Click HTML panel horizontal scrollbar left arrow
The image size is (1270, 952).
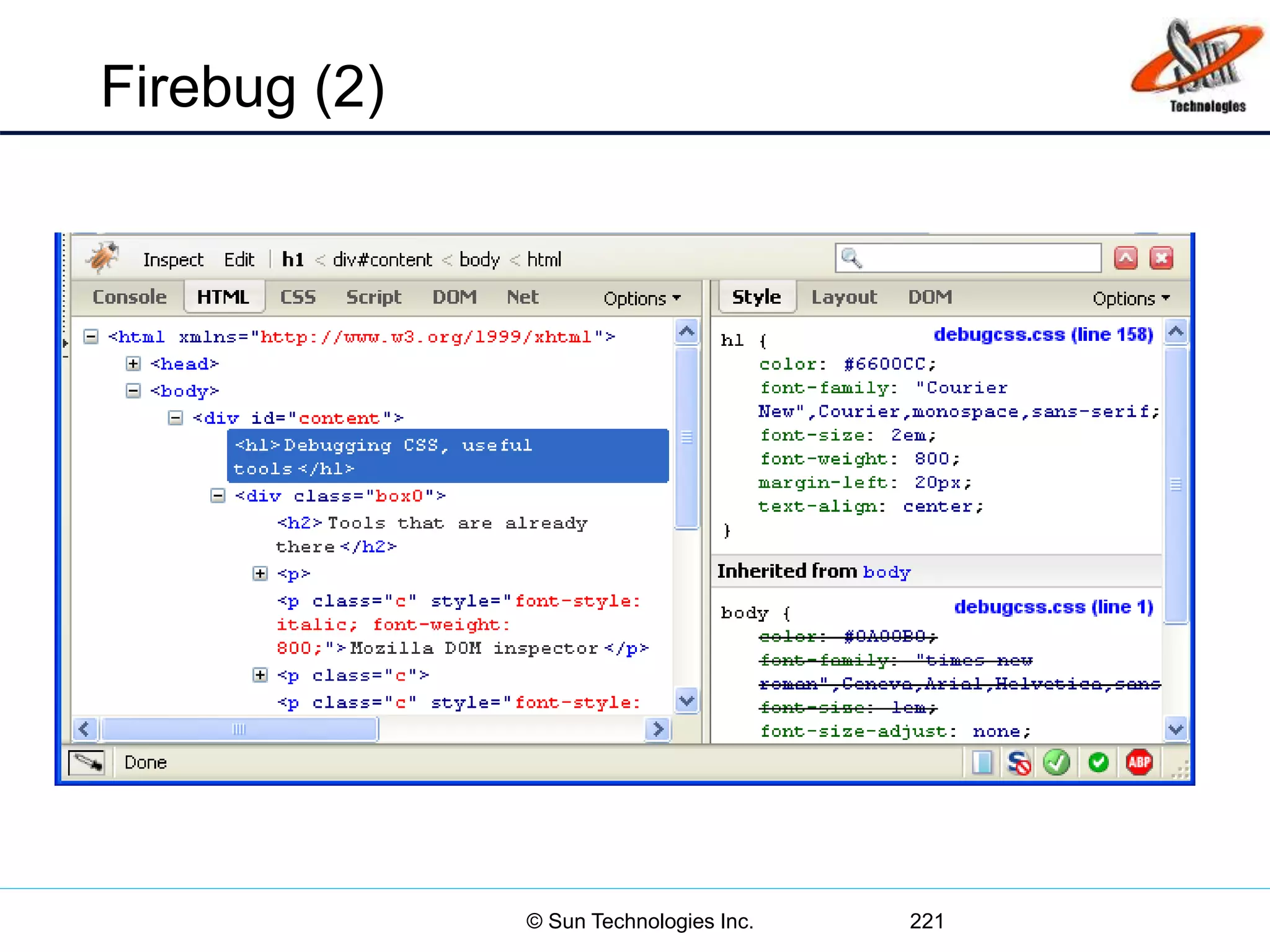(x=84, y=729)
